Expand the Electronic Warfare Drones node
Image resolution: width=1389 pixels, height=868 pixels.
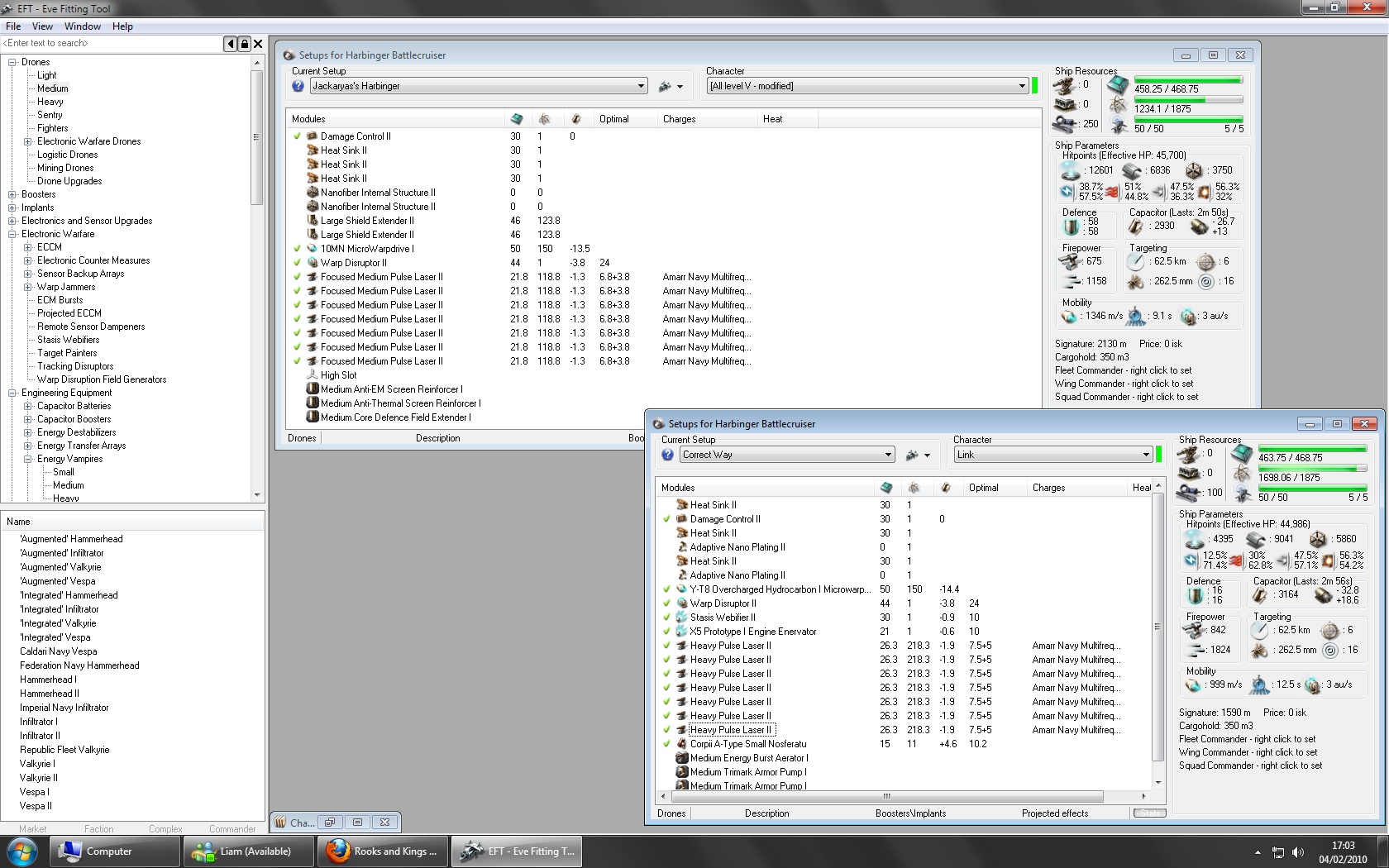coord(28,141)
